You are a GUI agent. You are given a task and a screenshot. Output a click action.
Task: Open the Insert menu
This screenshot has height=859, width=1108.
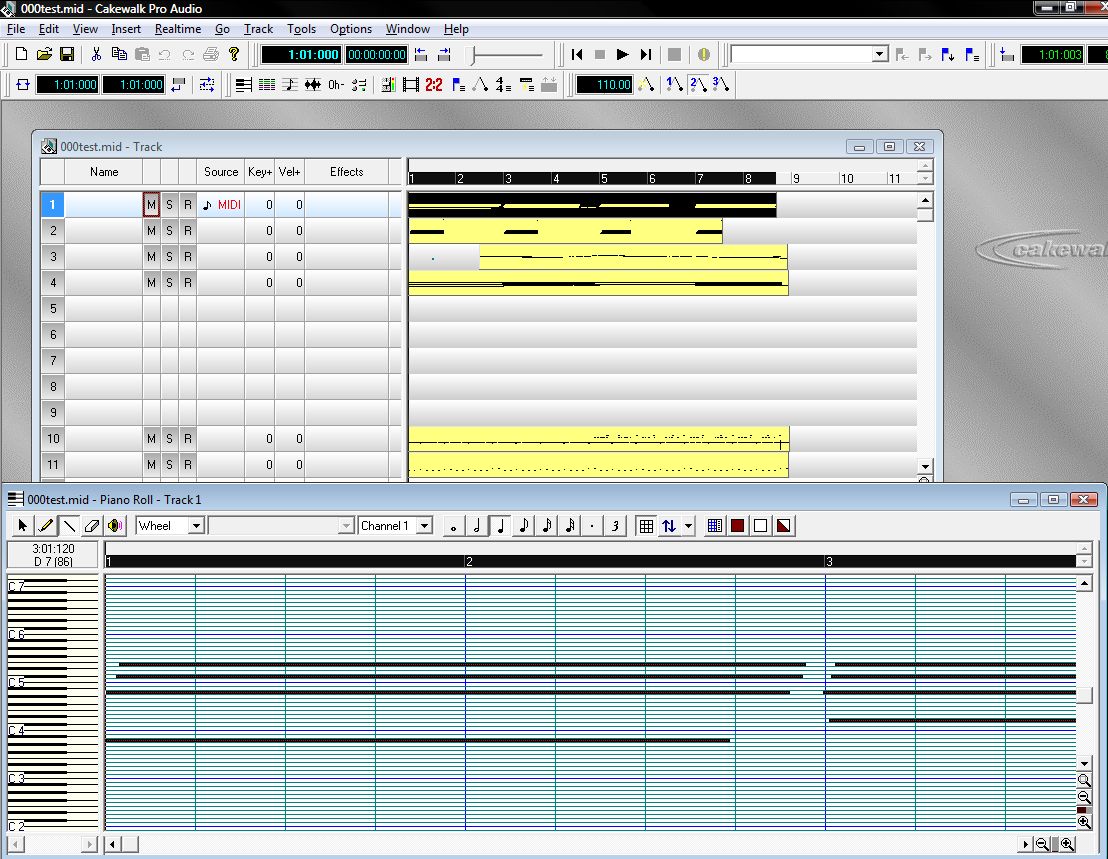(x=126, y=29)
